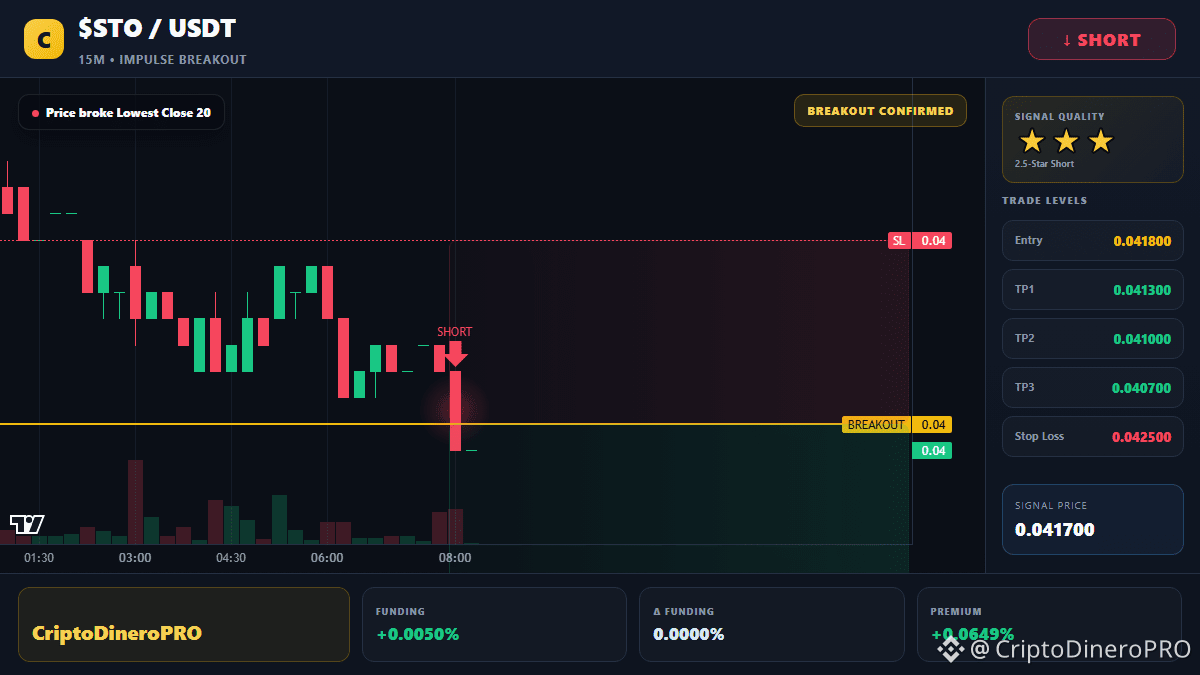Click the 15M Impulse Breakout subtitle

(162, 60)
